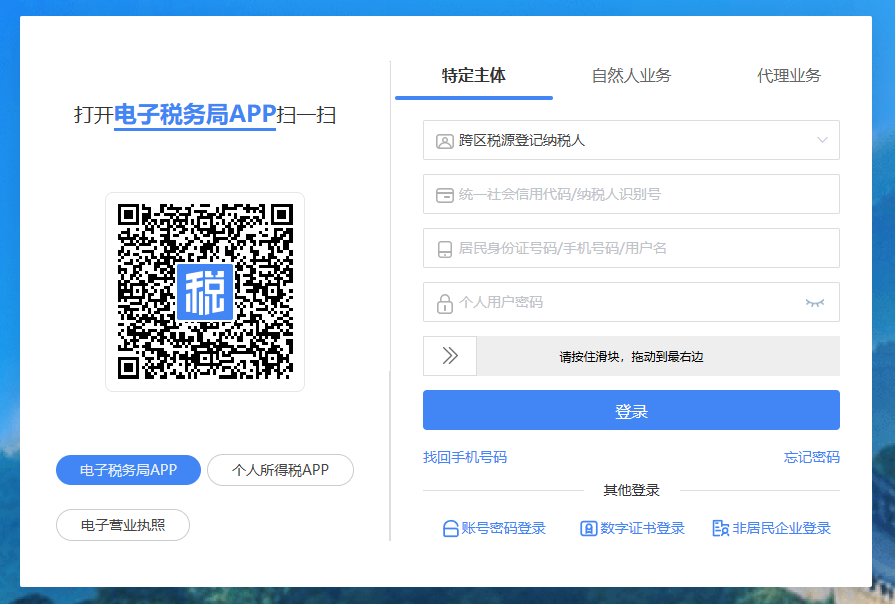Screen dimensions: 895x604
Task: Click the lock icon in password field
Action: coord(444,302)
